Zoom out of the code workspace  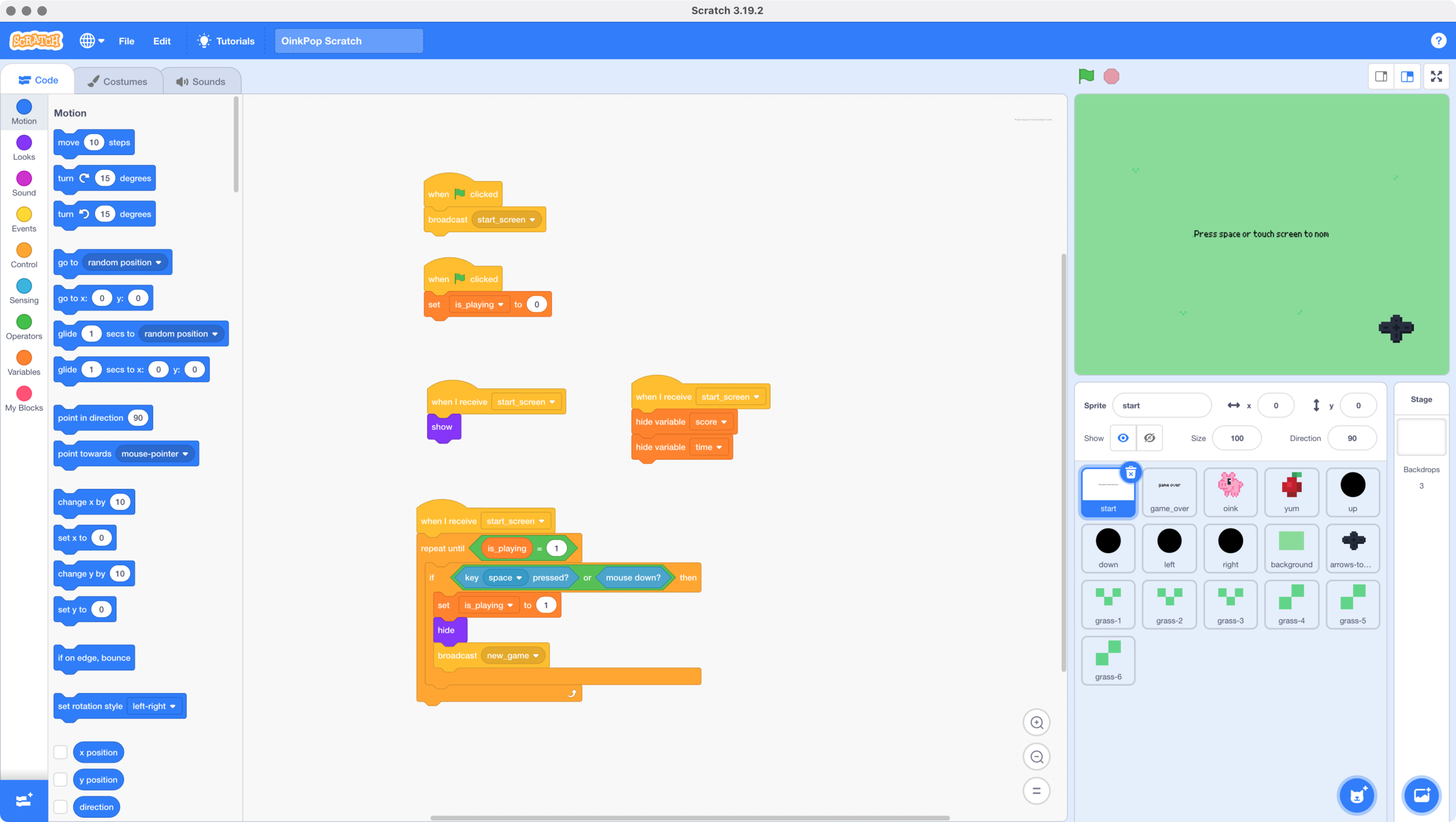point(1036,757)
